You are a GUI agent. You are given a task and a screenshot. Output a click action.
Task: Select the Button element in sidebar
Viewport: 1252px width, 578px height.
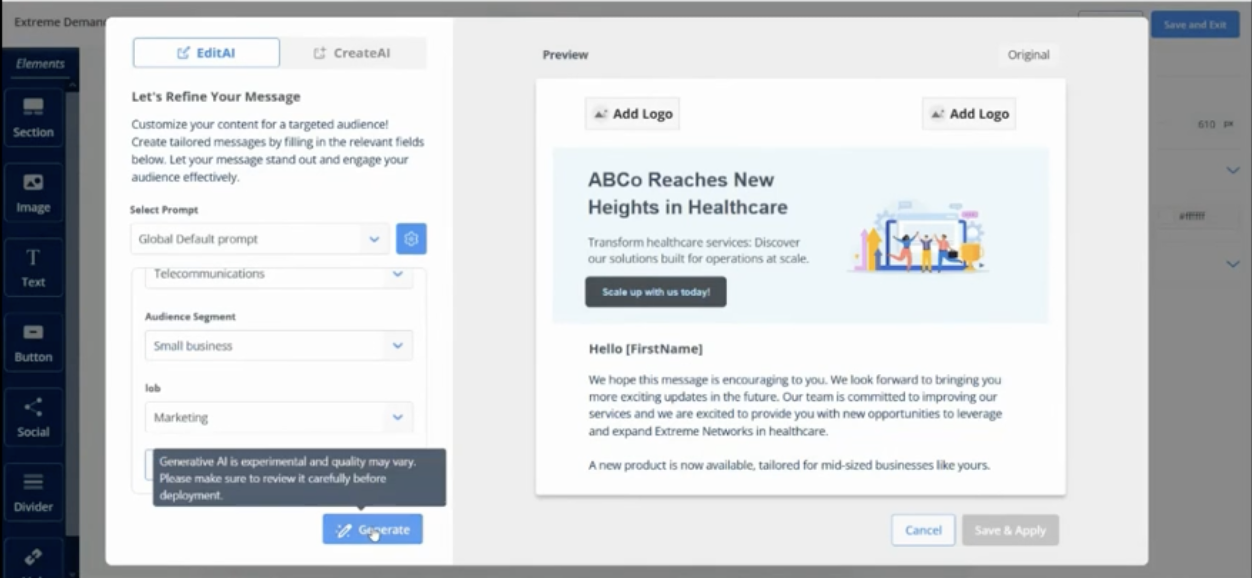pos(33,343)
